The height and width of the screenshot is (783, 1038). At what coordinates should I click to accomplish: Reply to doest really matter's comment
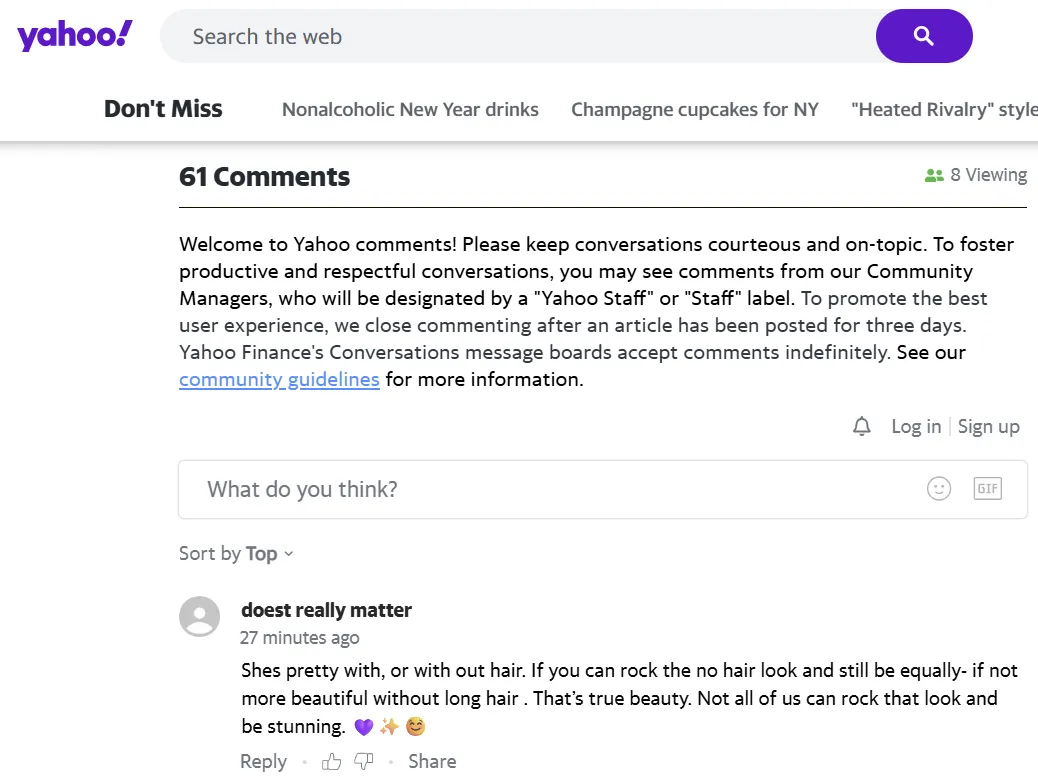pyautogui.click(x=263, y=762)
